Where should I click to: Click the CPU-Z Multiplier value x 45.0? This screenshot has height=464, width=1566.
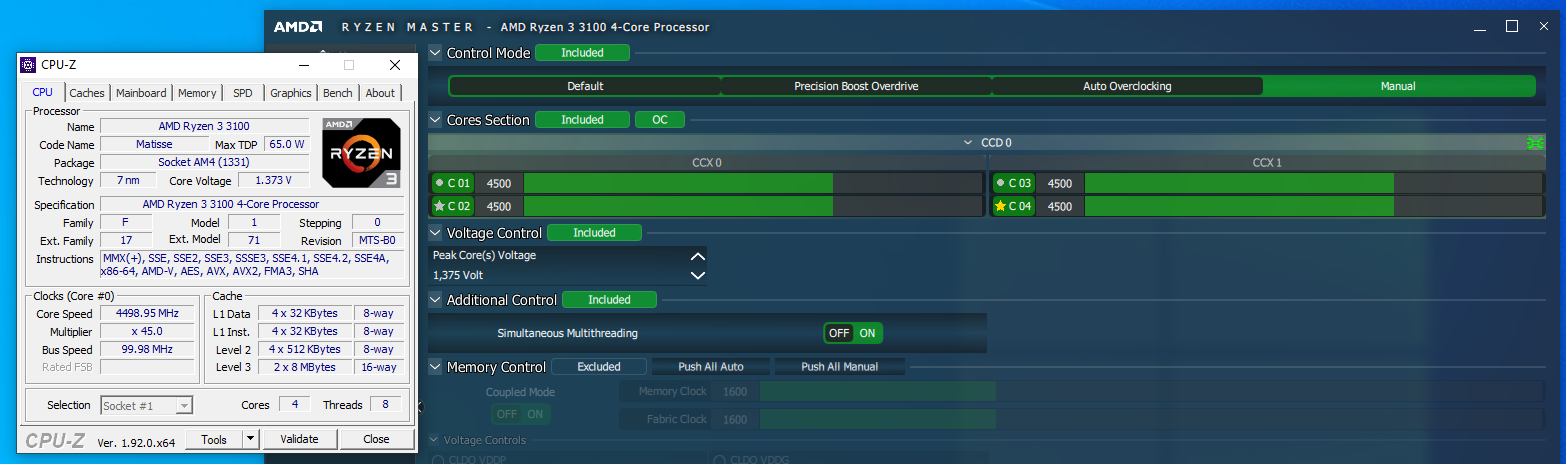tap(146, 332)
